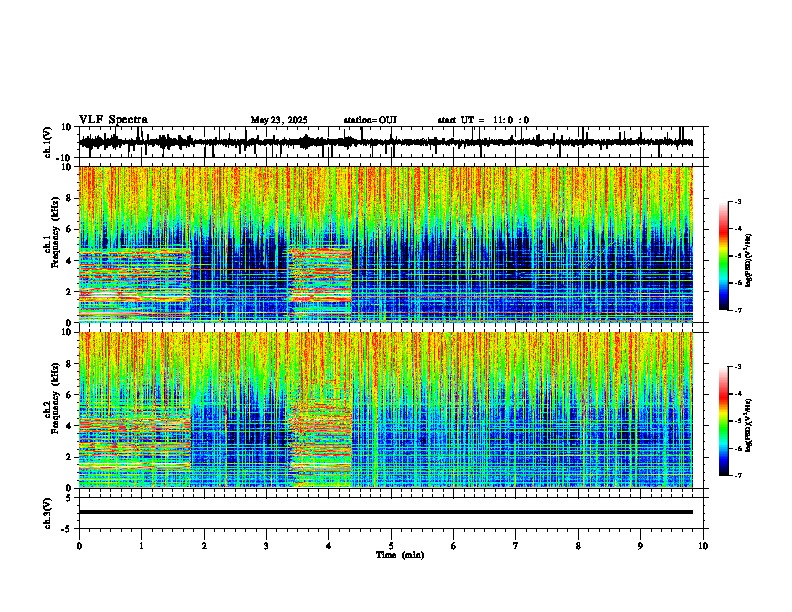Click the ch.3 flat voltage trace
This screenshot has height=612, width=792.
point(386,512)
